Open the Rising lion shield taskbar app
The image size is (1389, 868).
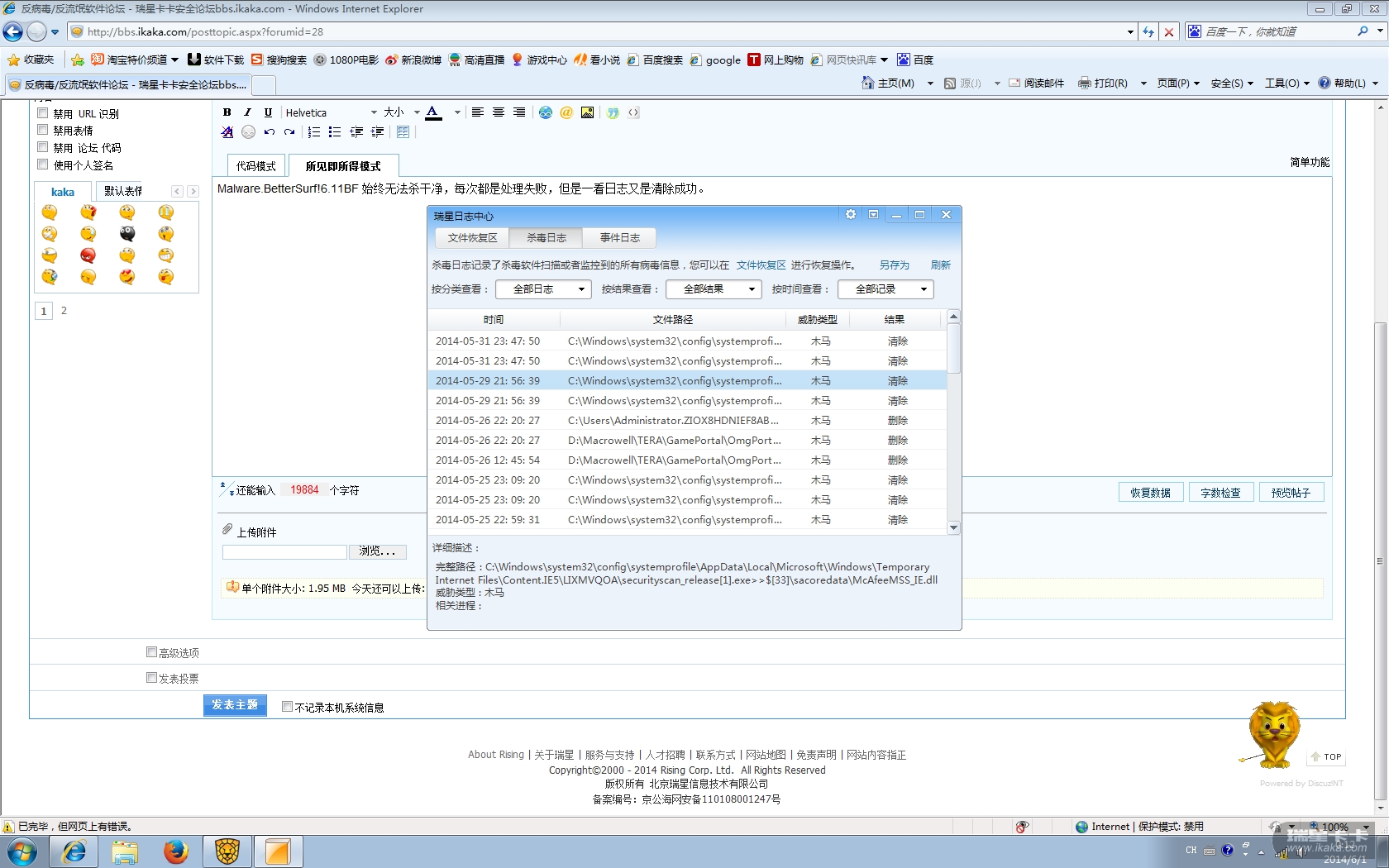[227, 851]
